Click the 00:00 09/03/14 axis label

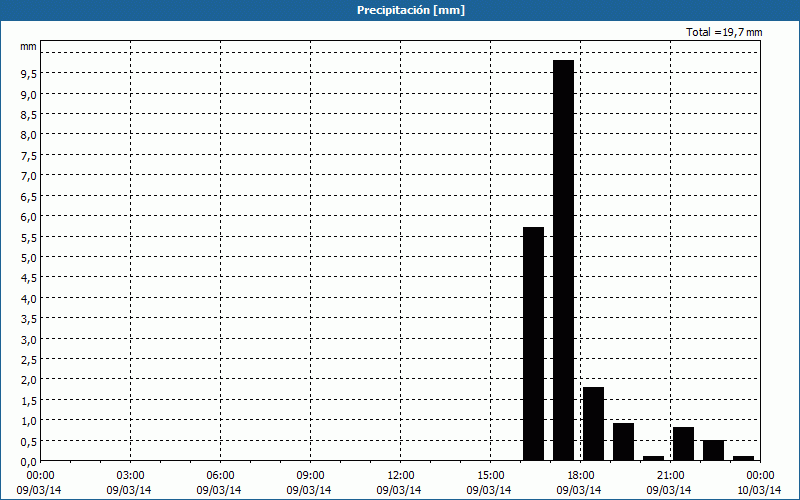[x=39, y=483]
